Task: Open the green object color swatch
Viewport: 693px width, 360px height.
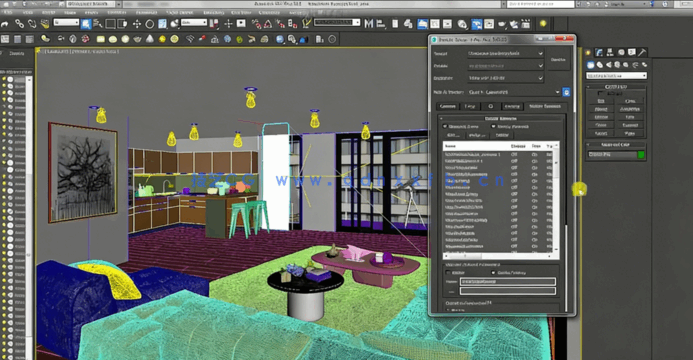Action: click(x=641, y=155)
